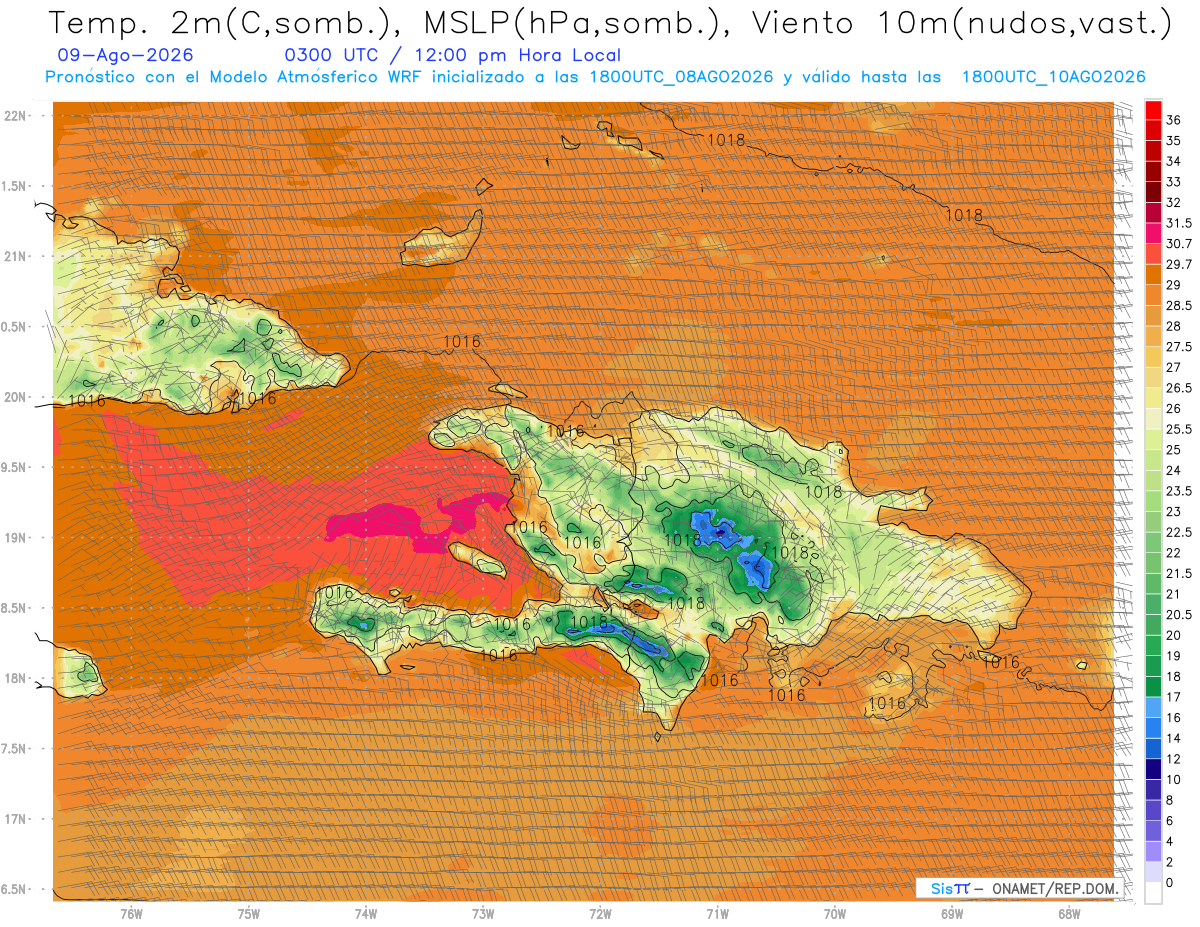Viewport: 1200px width, 927px height.
Task: Click legend value 30.7
Action: pos(1178,244)
